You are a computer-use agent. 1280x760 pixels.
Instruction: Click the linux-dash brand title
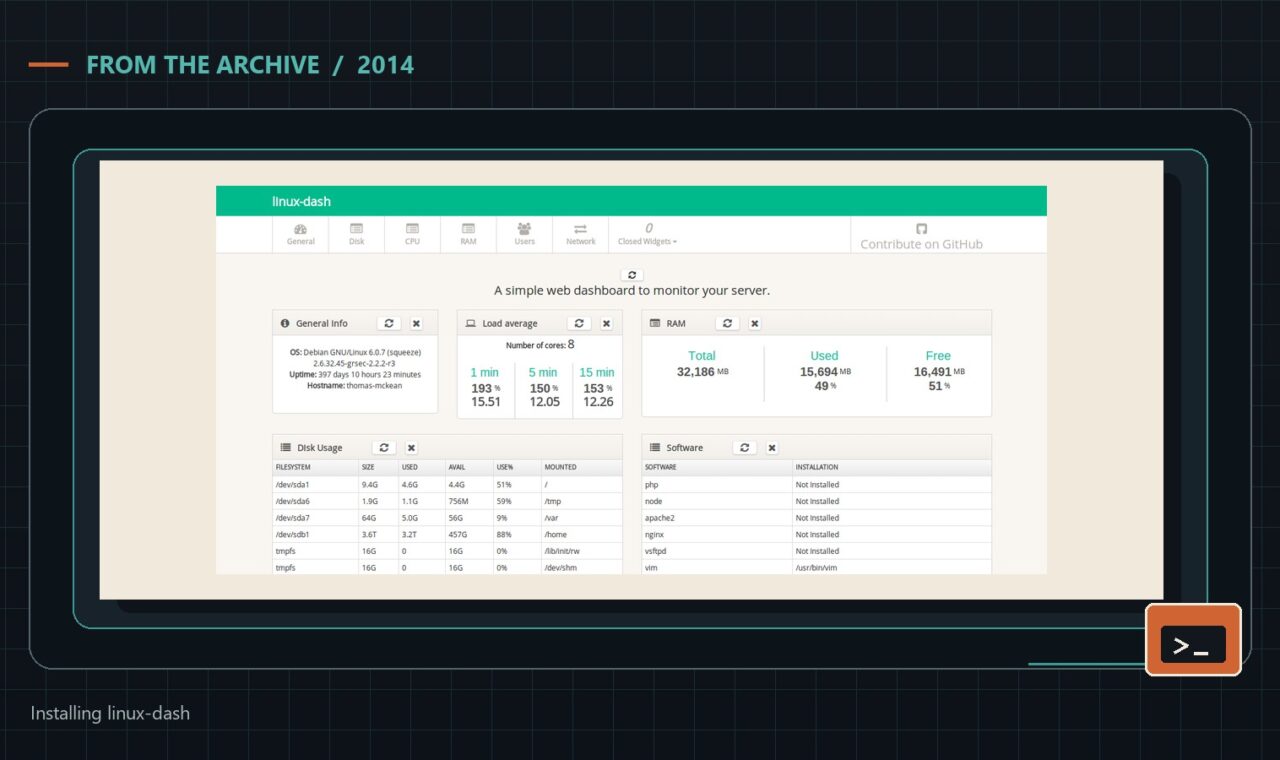pos(301,201)
